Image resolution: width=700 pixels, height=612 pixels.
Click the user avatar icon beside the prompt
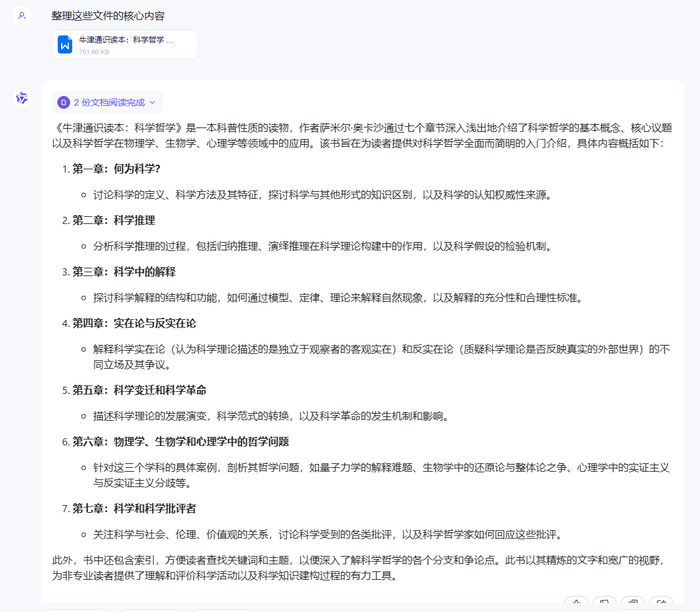pyautogui.click(x=21, y=16)
